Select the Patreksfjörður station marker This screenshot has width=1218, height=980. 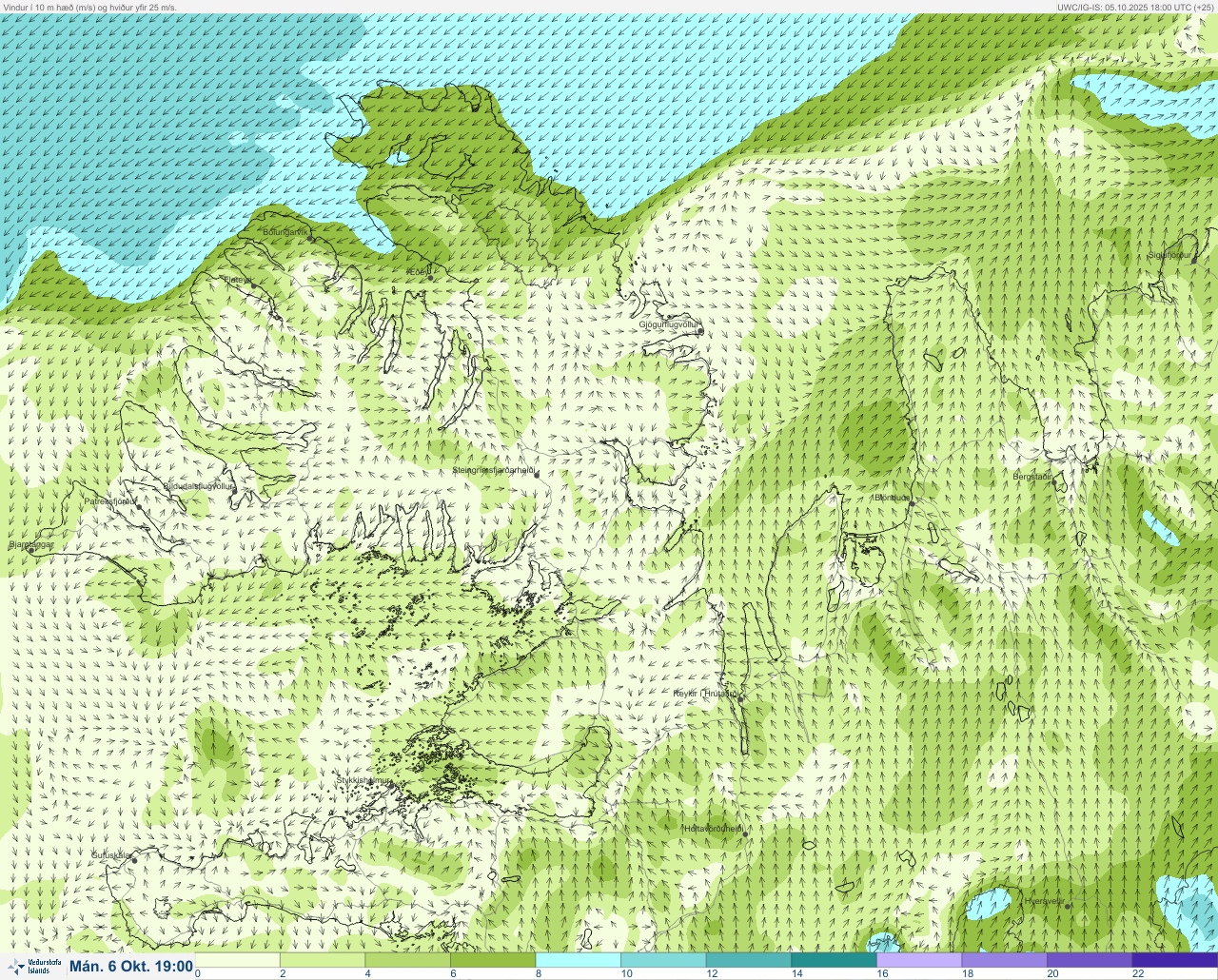(x=140, y=507)
